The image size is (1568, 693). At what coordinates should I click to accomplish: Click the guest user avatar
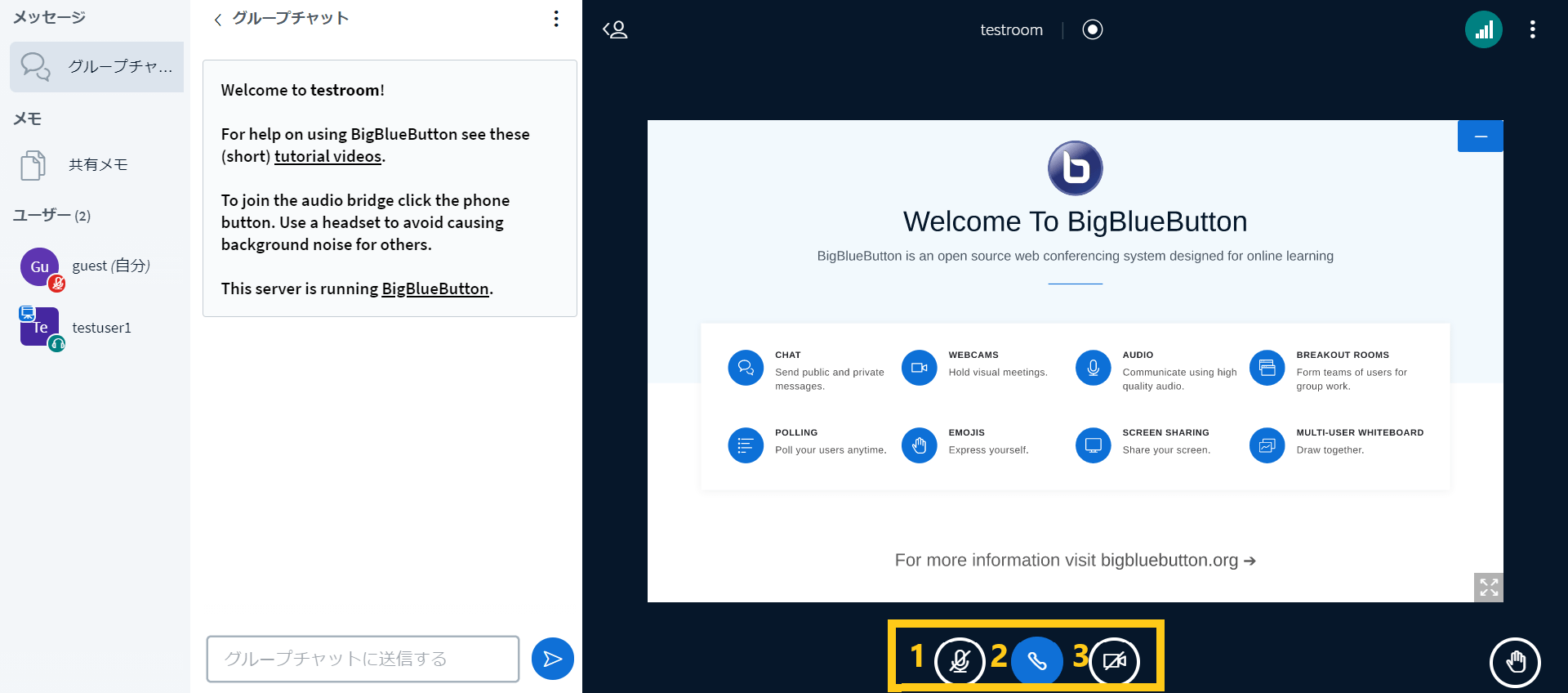click(x=40, y=267)
